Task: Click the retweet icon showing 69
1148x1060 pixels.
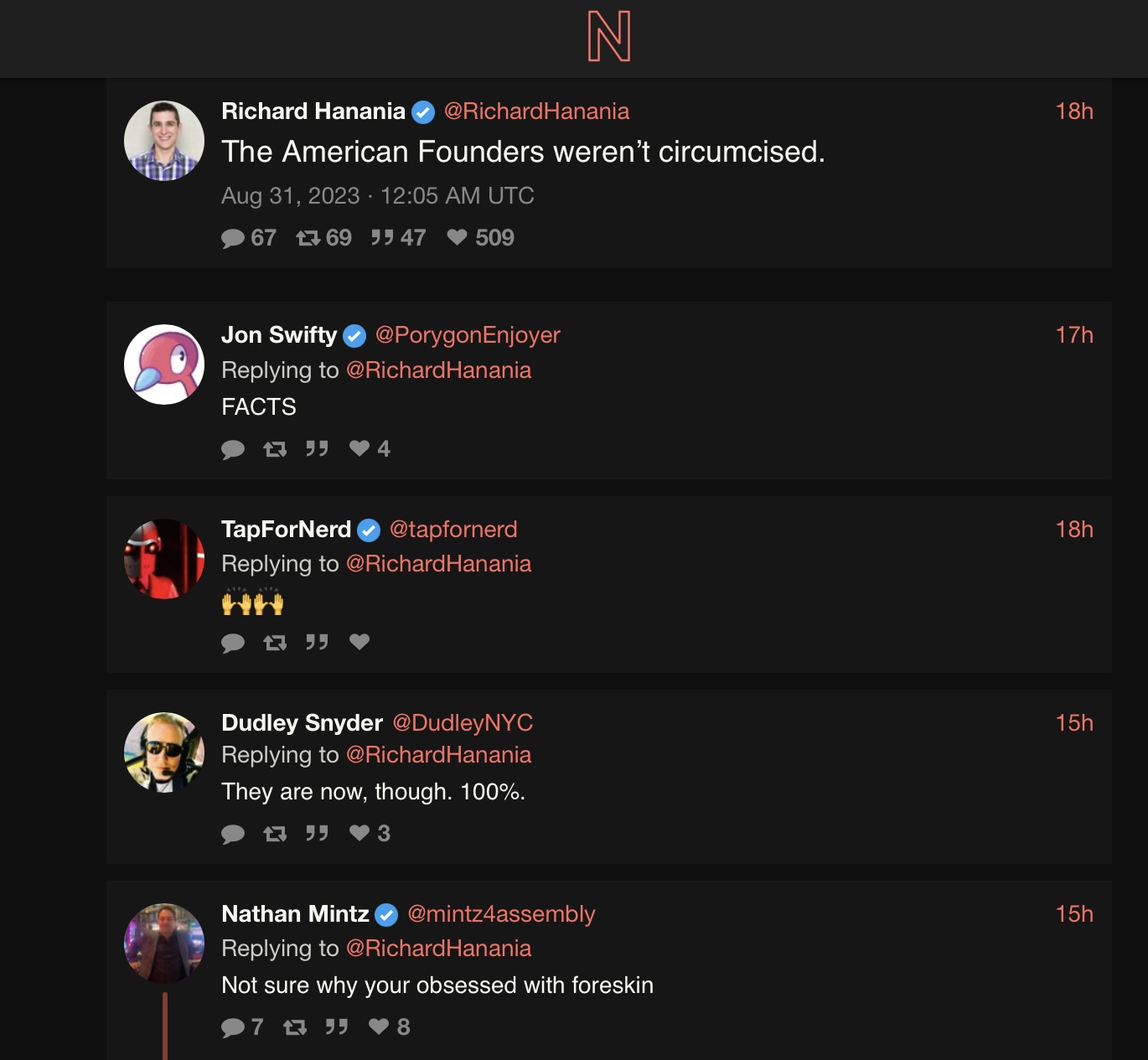Action: coord(308,239)
